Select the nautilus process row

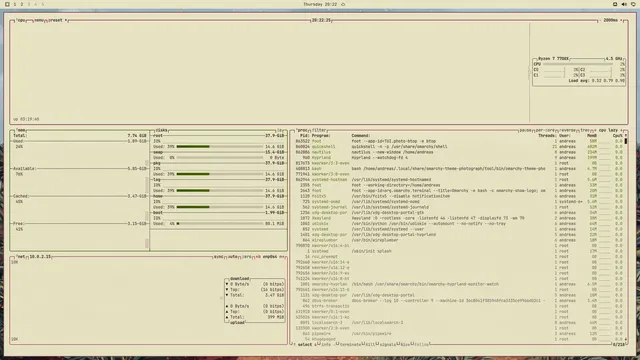459,152
